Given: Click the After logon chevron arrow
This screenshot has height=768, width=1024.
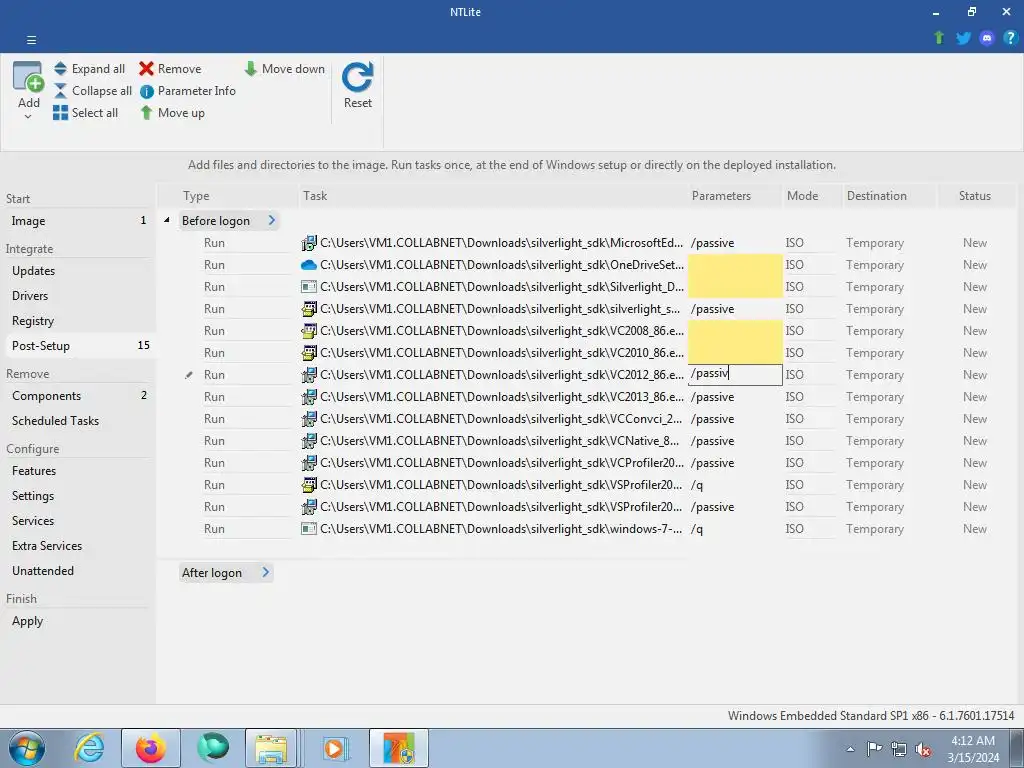Looking at the screenshot, I should [x=265, y=572].
